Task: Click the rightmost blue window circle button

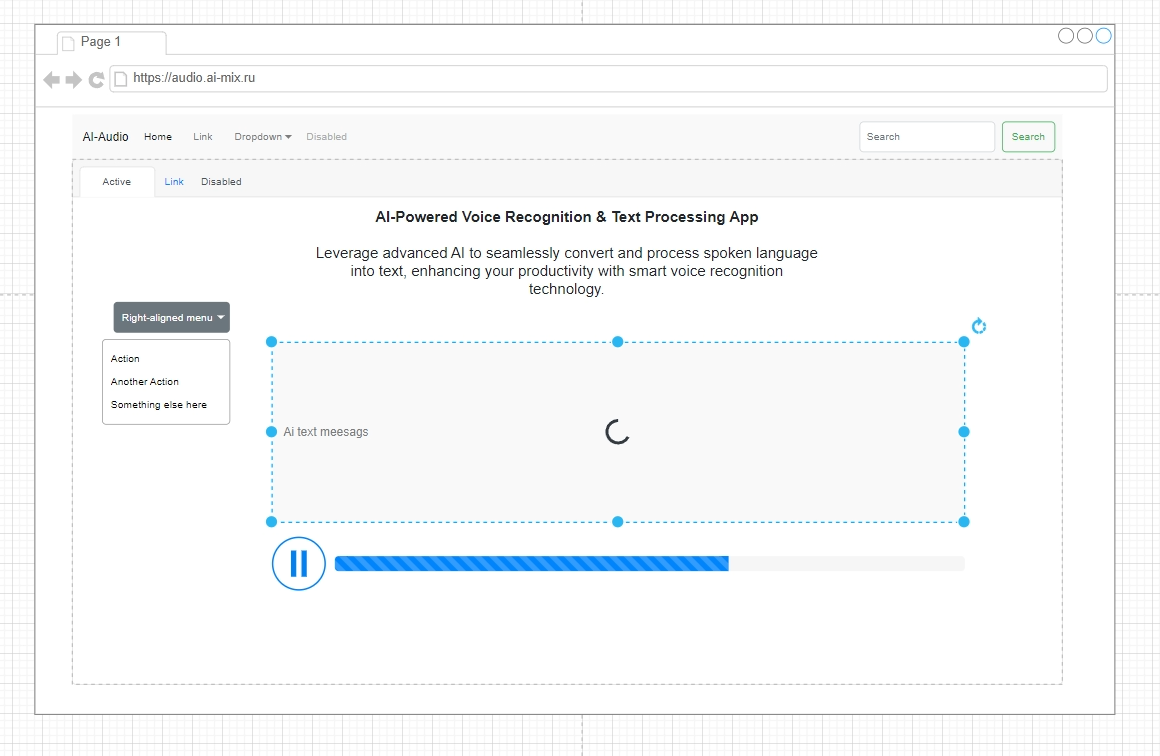Action: click(1104, 36)
